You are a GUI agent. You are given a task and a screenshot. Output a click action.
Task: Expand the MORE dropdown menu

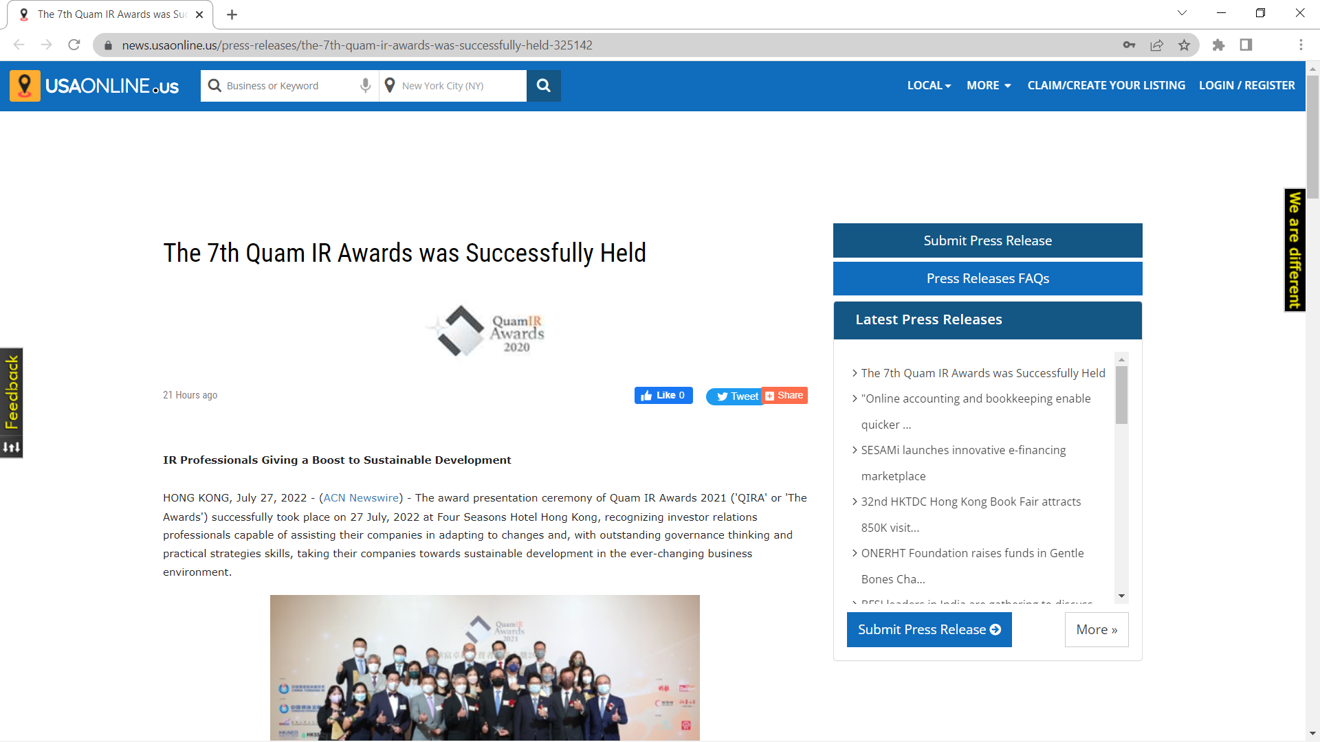tap(989, 86)
